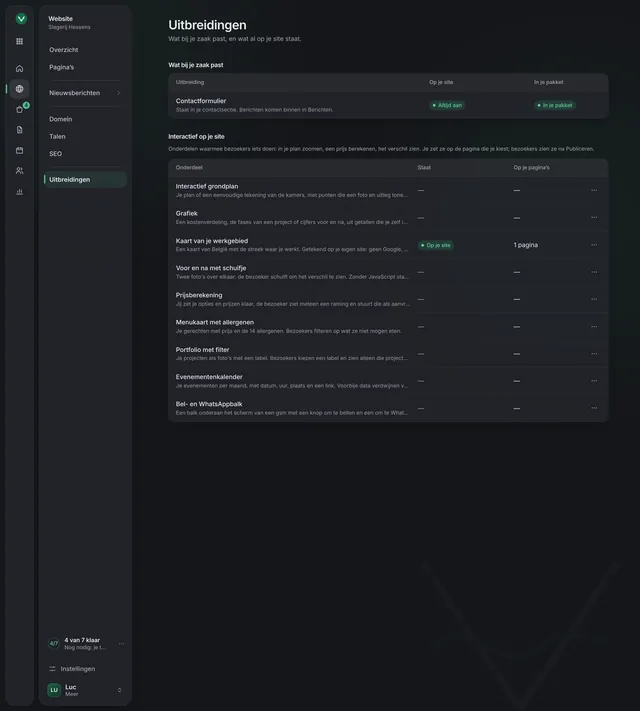Image resolution: width=640 pixels, height=711 pixels.
Task: Open Instellingen at sidebar bottom
Action: pos(78,669)
